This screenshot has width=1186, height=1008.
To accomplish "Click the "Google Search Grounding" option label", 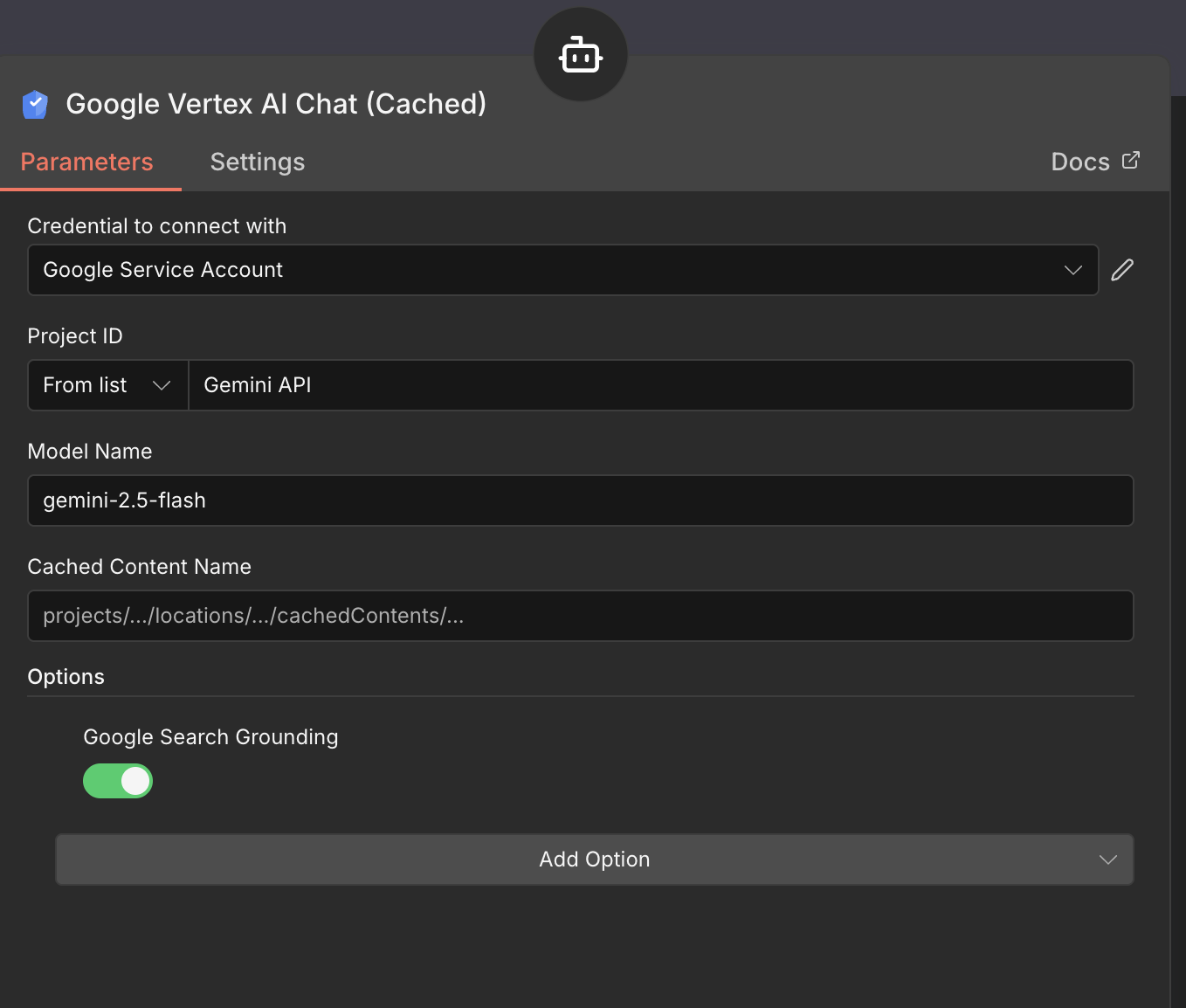I will (x=210, y=737).
